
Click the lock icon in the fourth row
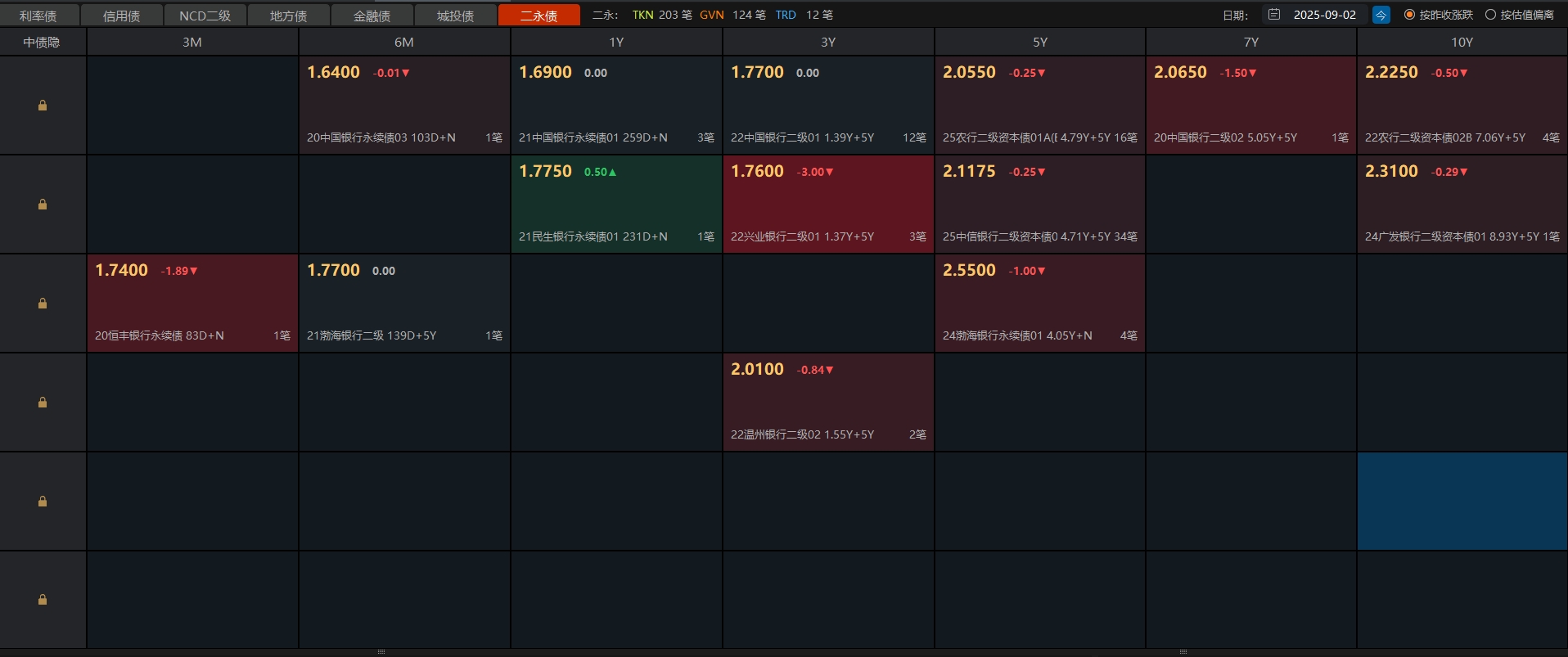43,403
